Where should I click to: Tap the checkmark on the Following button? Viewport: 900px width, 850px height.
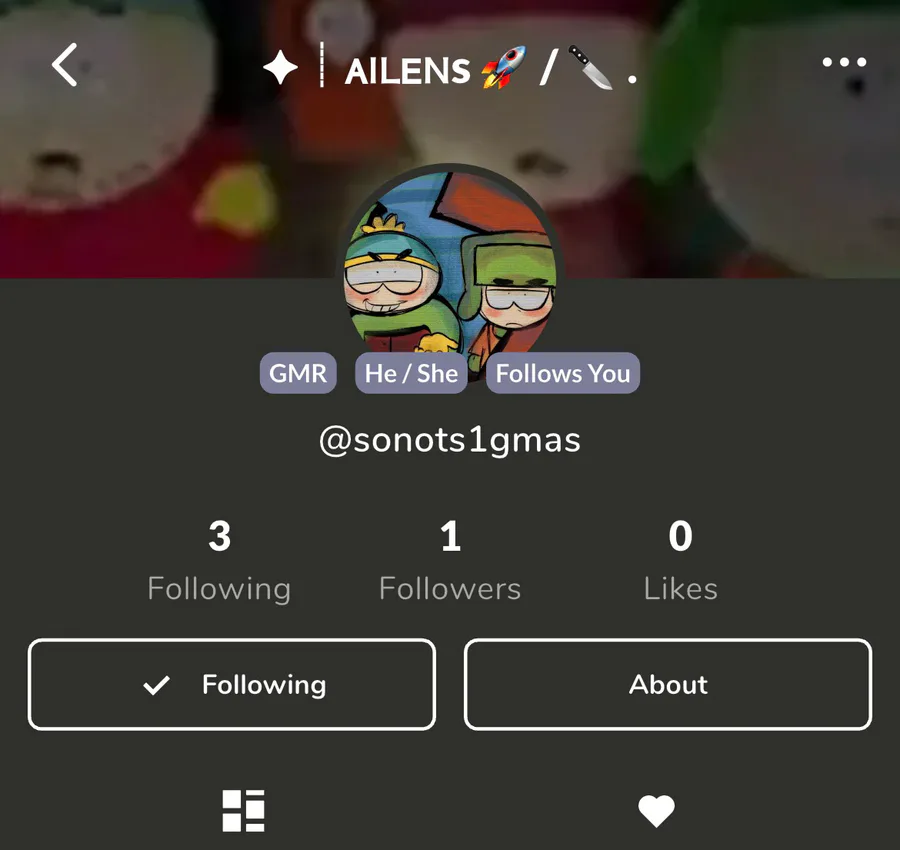click(x=156, y=685)
